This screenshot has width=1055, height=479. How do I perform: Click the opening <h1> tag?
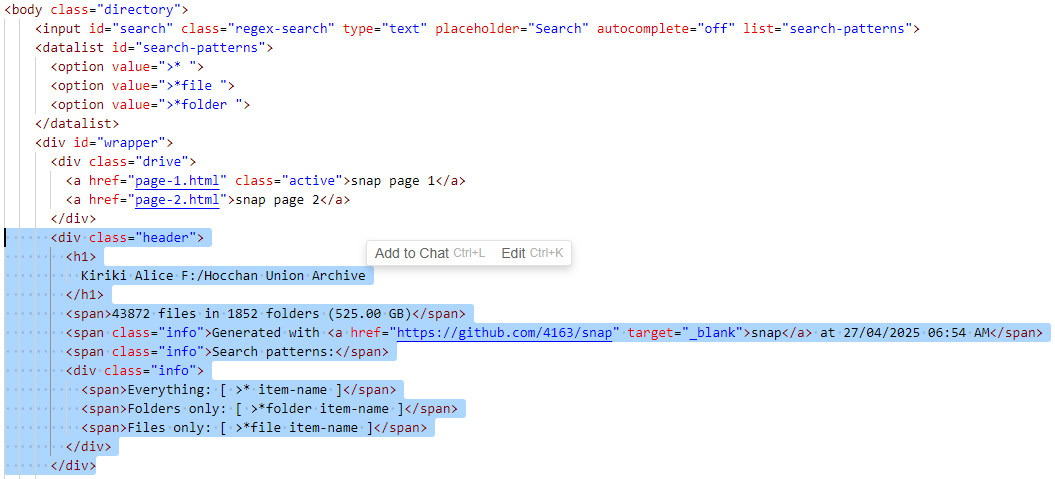pos(81,256)
